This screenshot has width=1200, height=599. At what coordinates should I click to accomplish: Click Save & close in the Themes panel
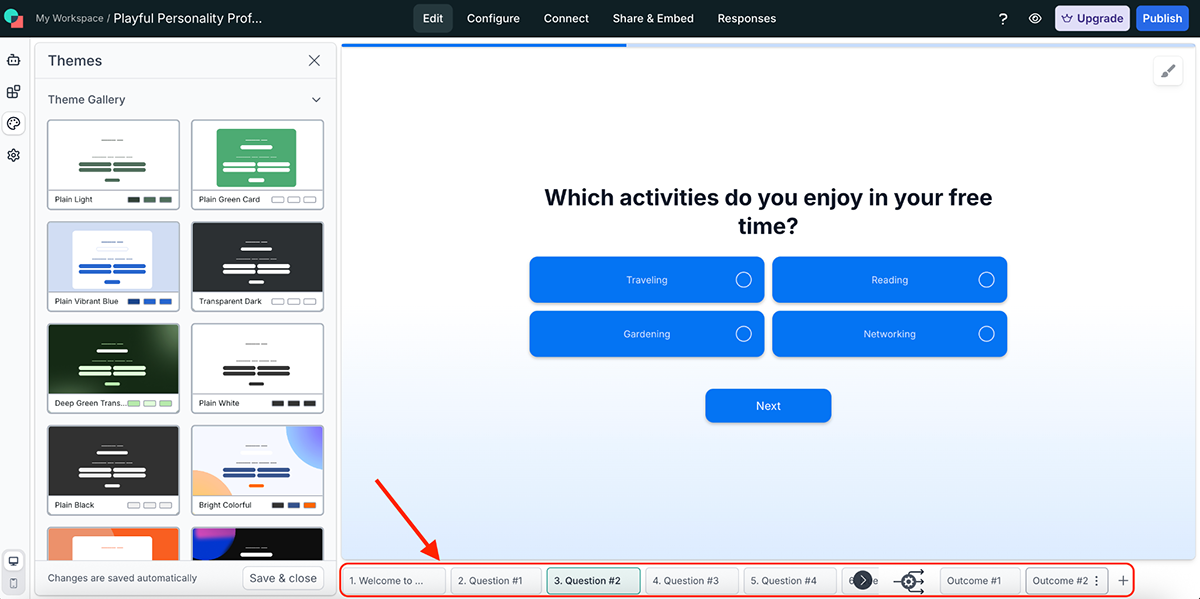pyautogui.click(x=283, y=578)
